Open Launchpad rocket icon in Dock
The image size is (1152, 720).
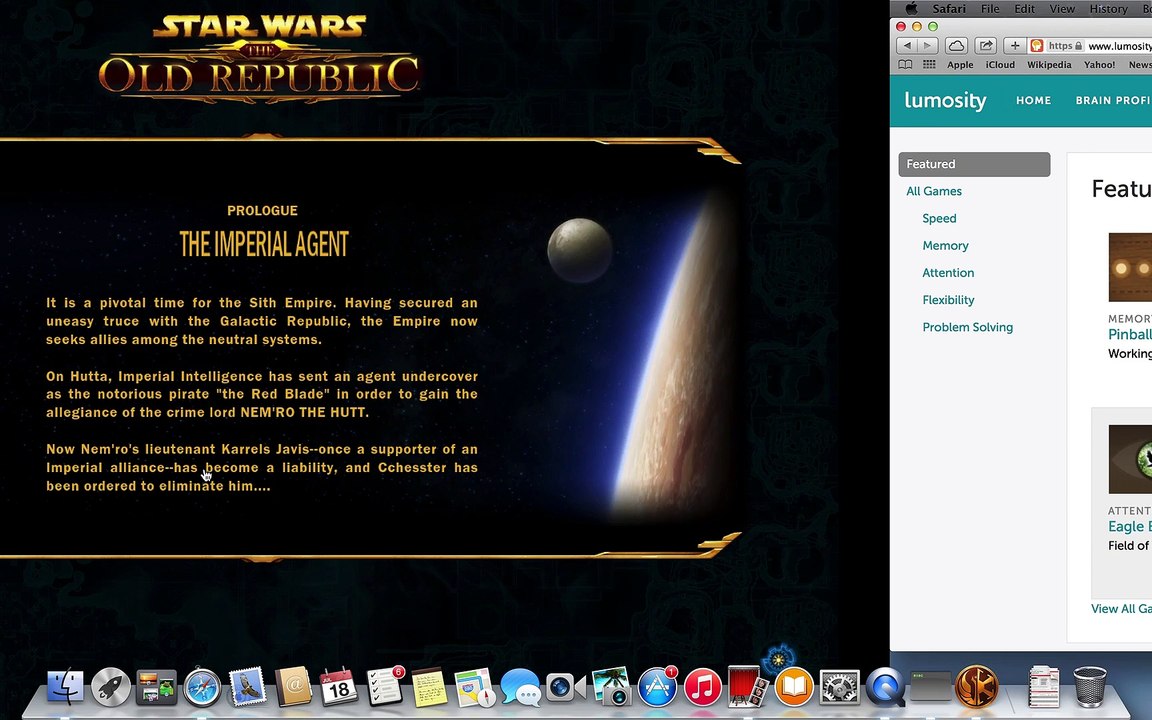pyautogui.click(x=111, y=687)
